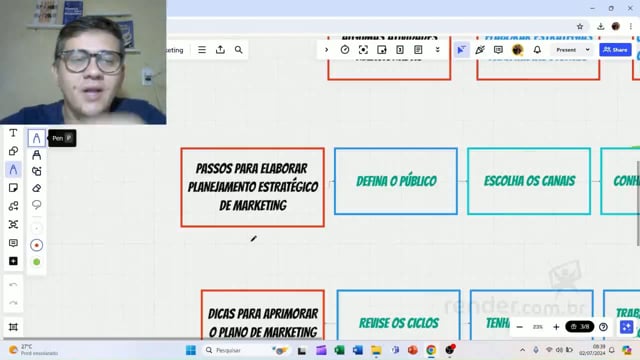Open the Windows Start menu
The image size is (640, 360).
click(191, 350)
